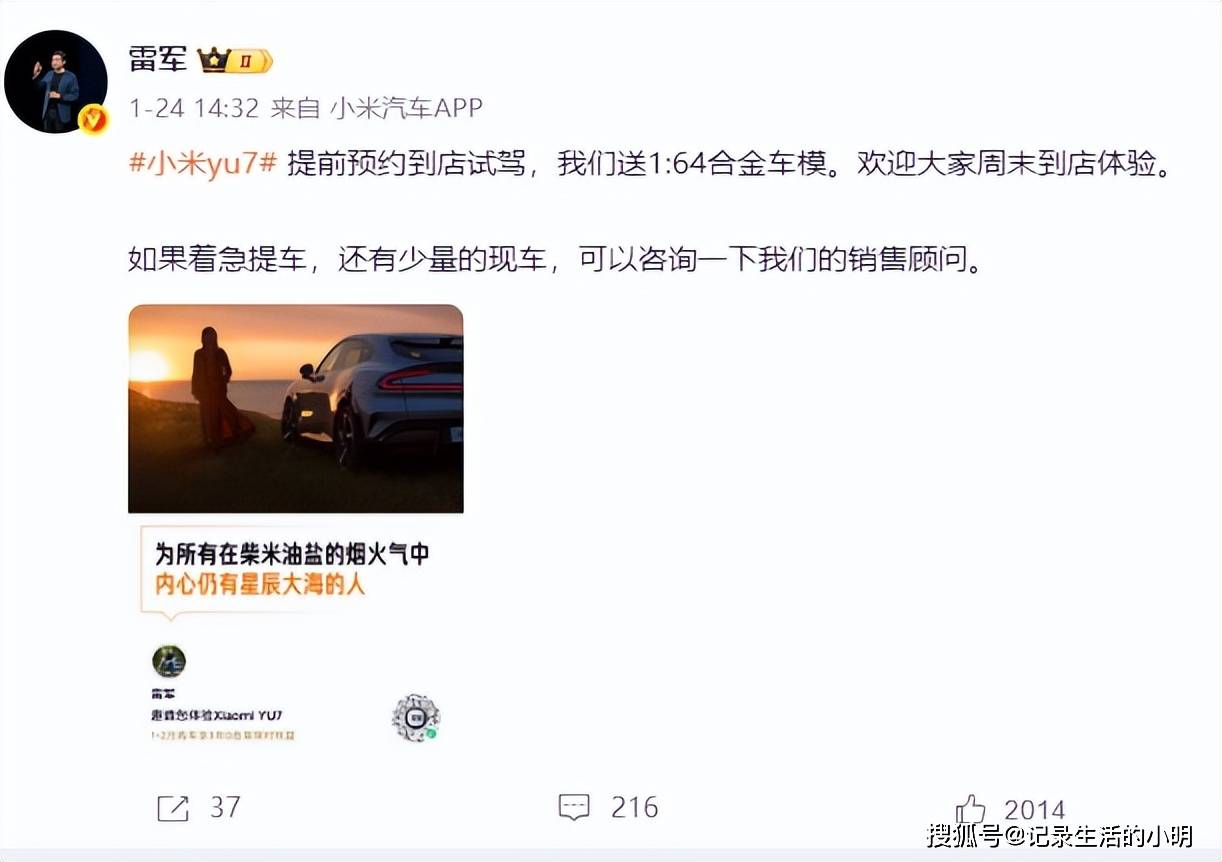Click the small round avatar inside image card
Image resolution: width=1222 pixels, height=862 pixels.
(169, 661)
